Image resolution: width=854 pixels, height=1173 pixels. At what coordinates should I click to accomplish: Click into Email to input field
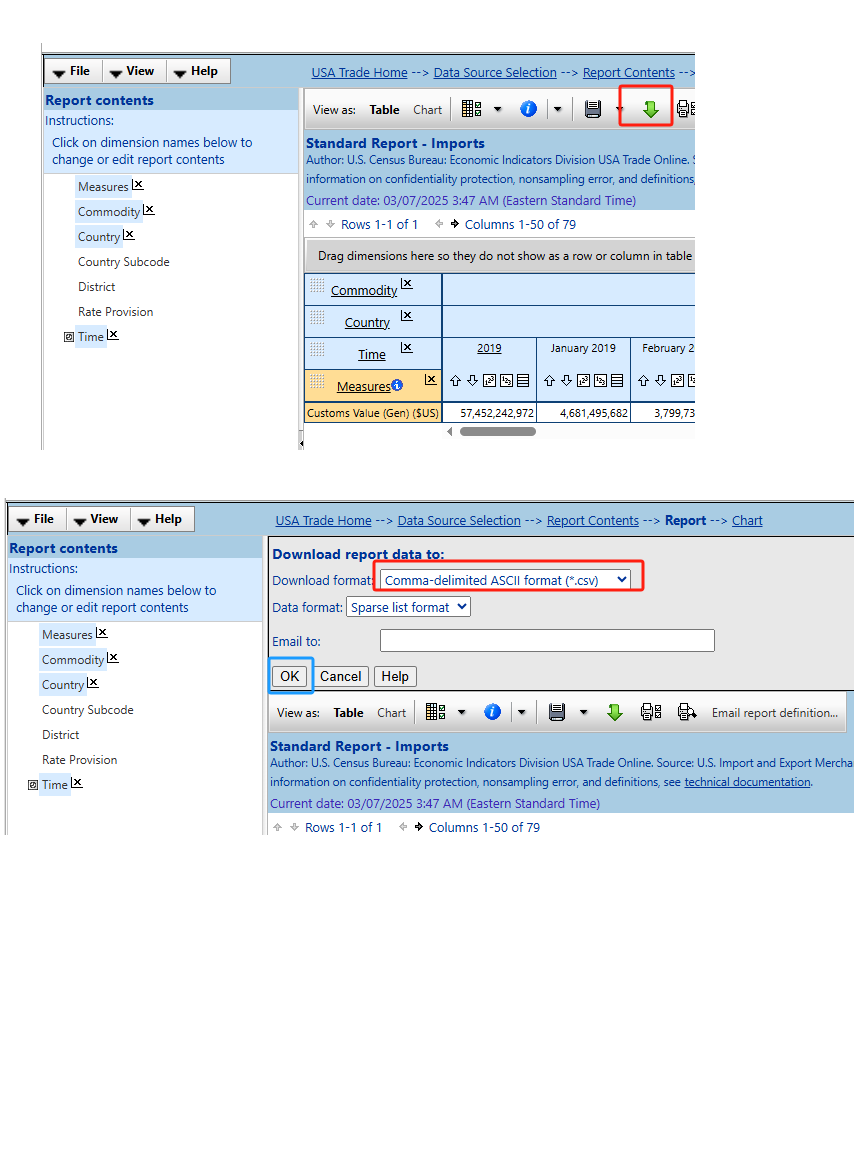pyautogui.click(x=547, y=640)
